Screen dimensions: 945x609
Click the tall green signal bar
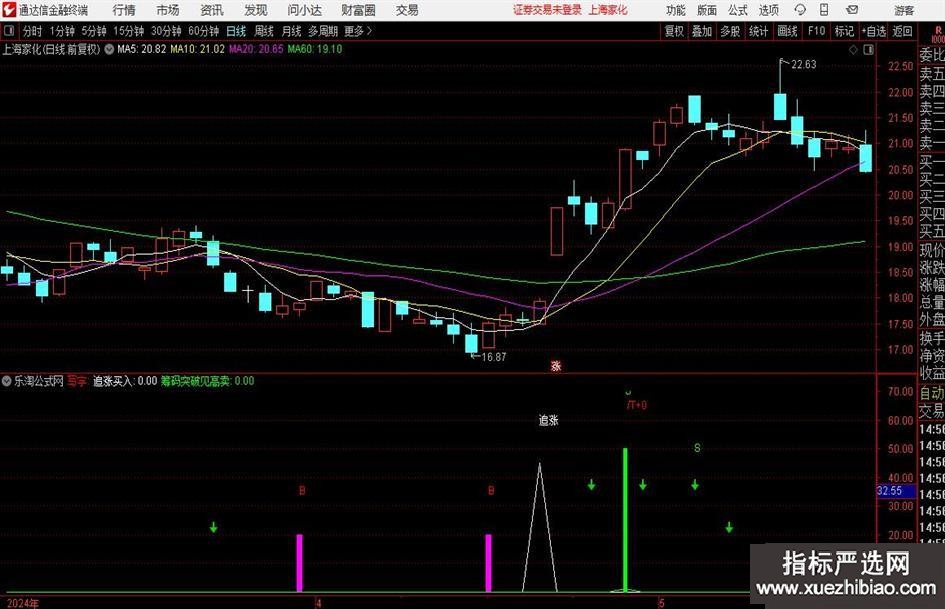[x=626, y=520]
